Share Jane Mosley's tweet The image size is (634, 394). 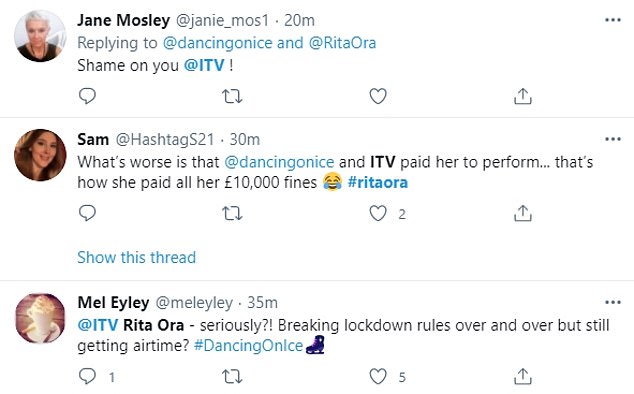pyautogui.click(x=522, y=96)
